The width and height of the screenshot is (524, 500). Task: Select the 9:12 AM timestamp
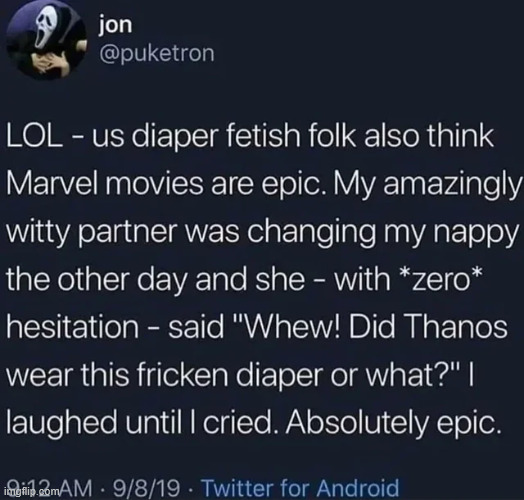coord(50,488)
